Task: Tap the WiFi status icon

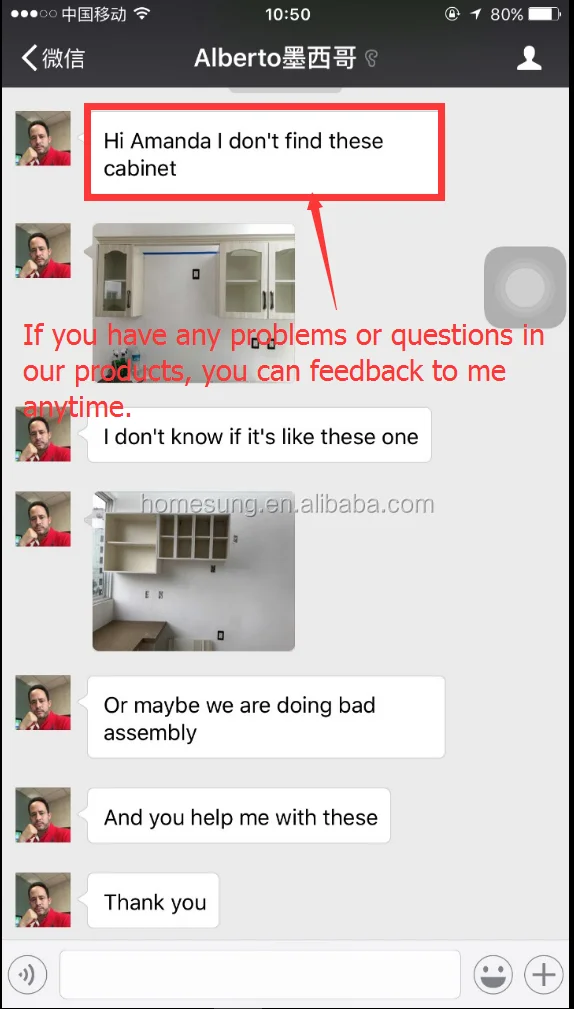Action: [x=143, y=14]
